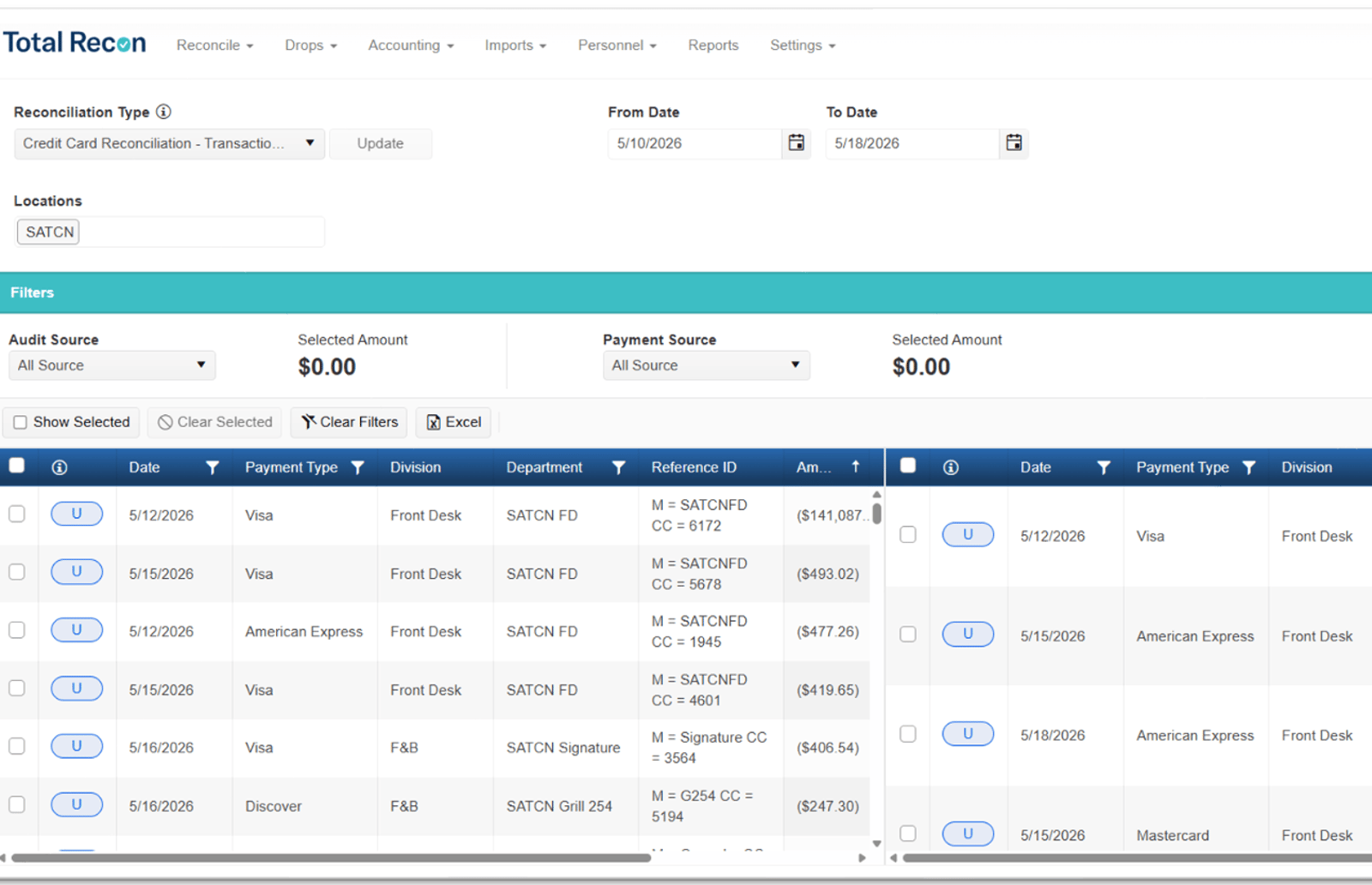This screenshot has height=885, width=1372.
Task: Click the Clear Selected button
Action: pyautogui.click(x=215, y=422)
